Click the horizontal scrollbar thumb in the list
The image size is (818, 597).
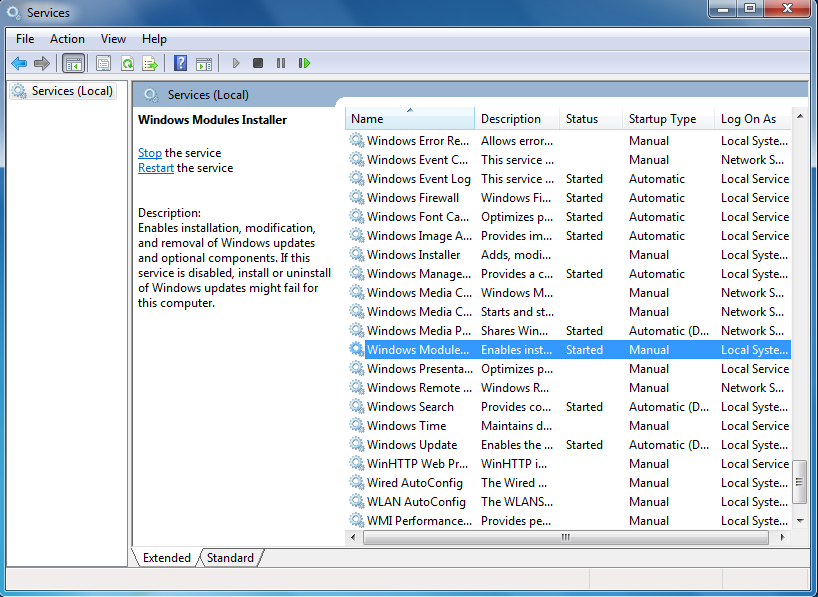565,537
